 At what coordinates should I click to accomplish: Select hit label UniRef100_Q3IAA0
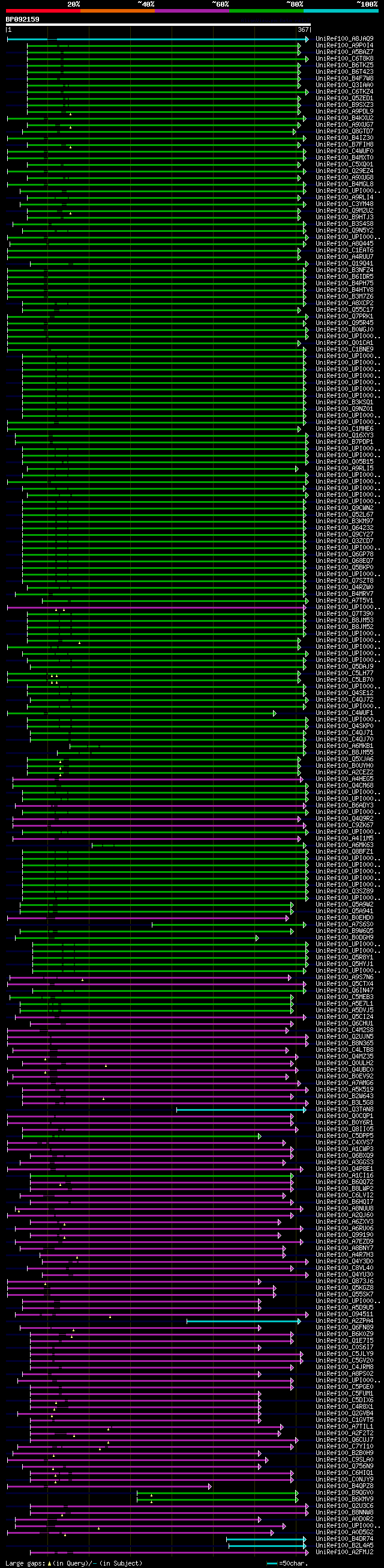344,85
